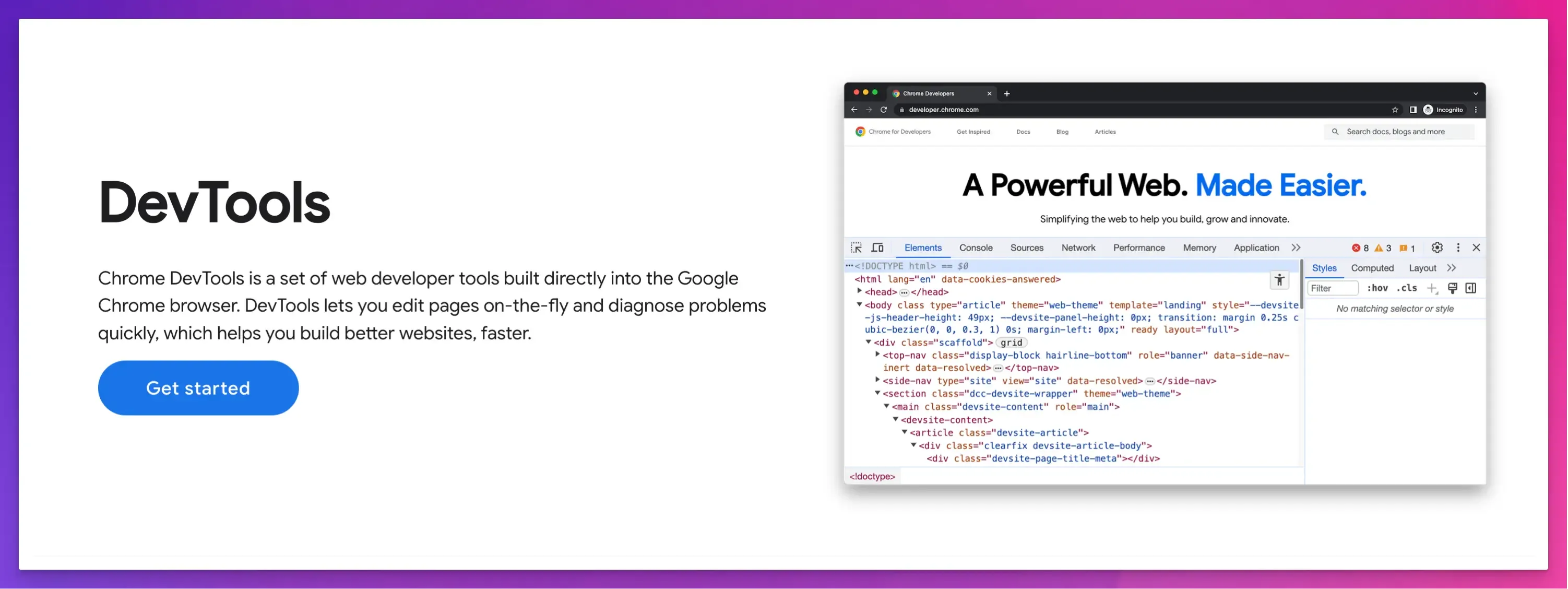The image size is (1568, 589).
Task: Expand the head element node
Action: (x=860, y=291)
